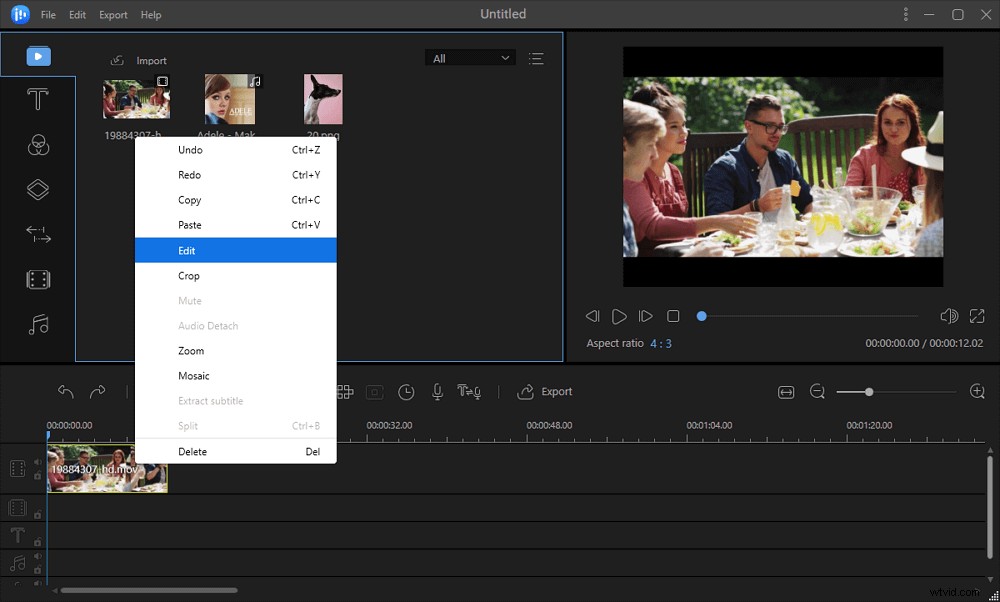Open the Text tool panel
Screen dimensions: 1000x602
[x=38, y=99]
